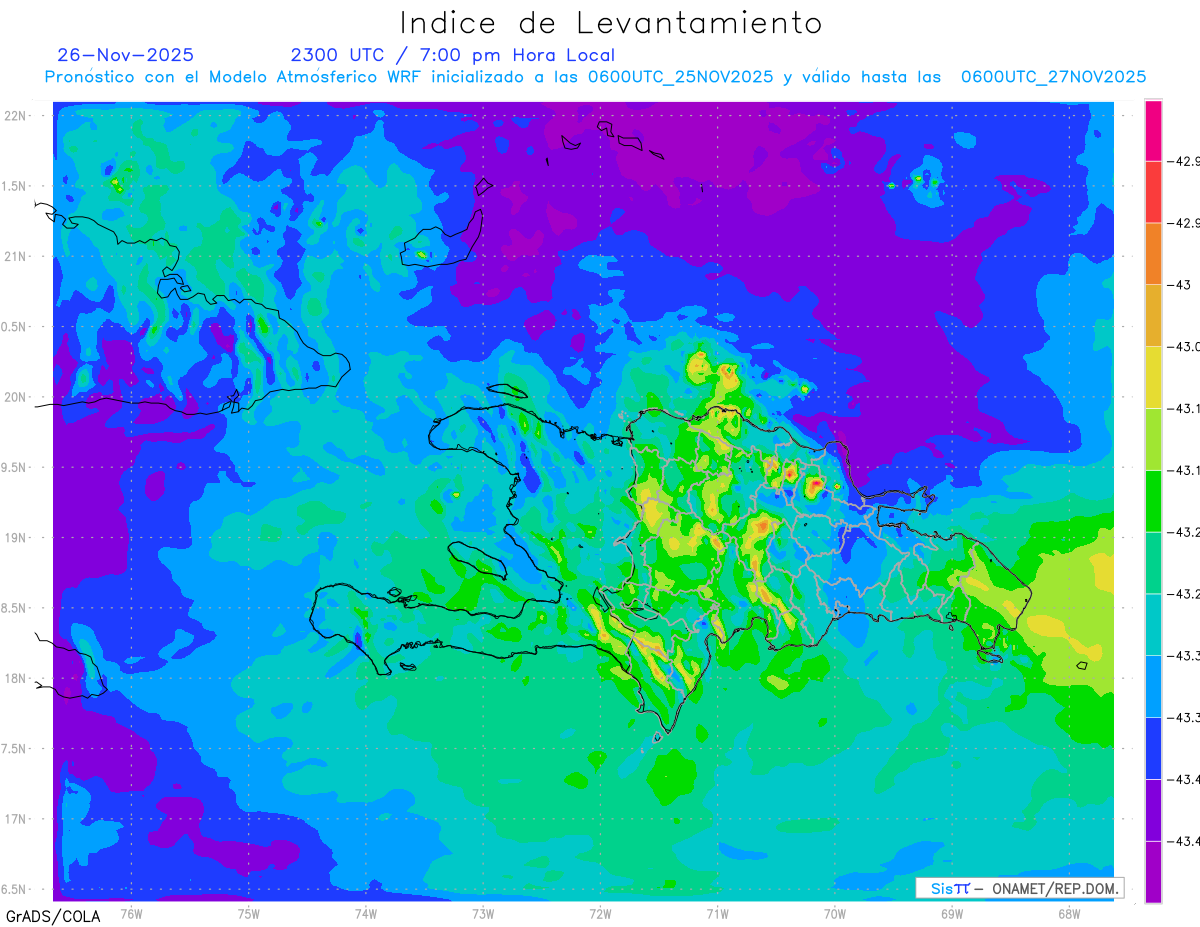Click the '74W' longitude label
1200x927 pixels.
coord(365,914)
